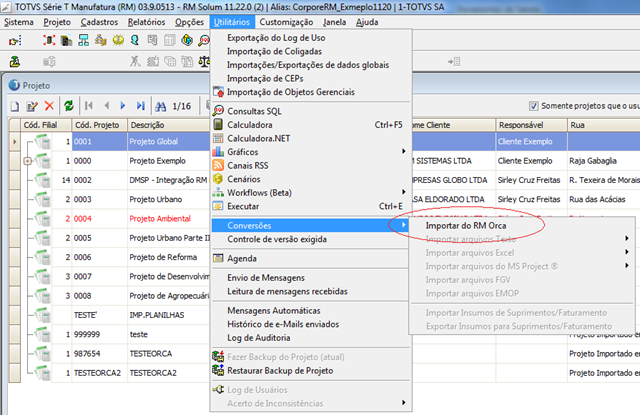The image size is (640, 415).
Task: Click the balance scales toolbar icon
Action: coord(204,62)
